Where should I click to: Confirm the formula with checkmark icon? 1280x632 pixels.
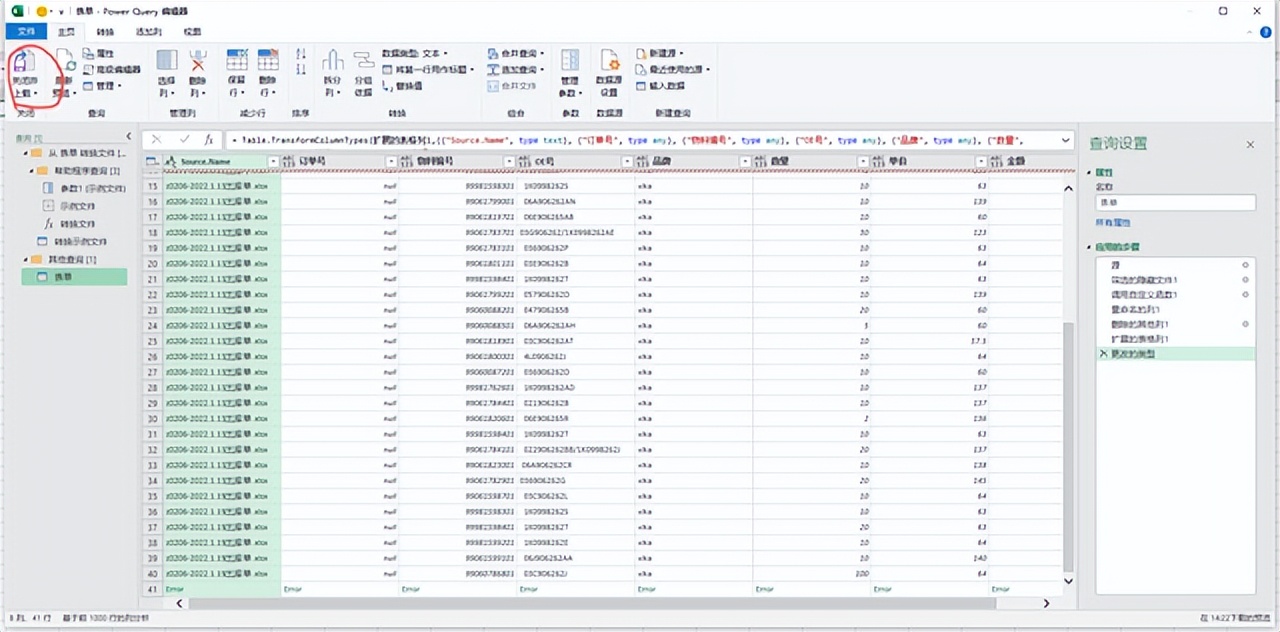[x=184, y=140]
